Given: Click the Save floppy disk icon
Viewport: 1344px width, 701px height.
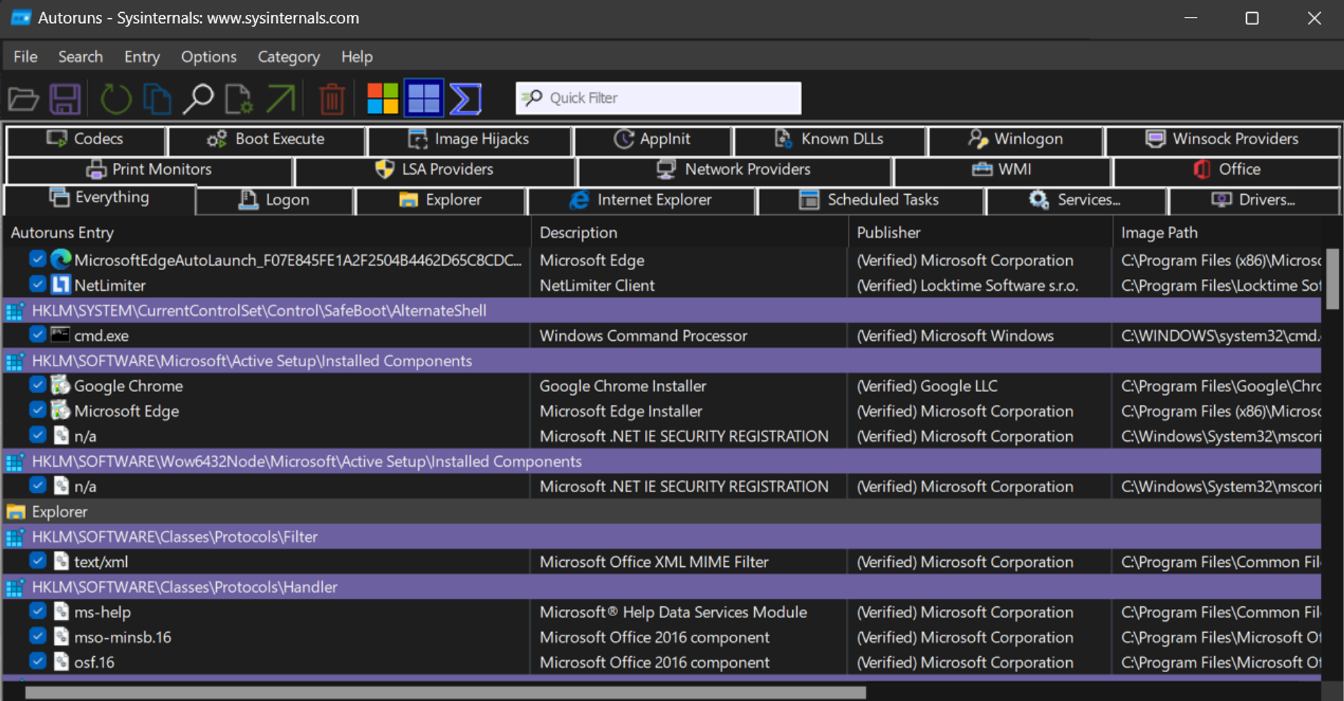Looking at the screenshot, I should pos(65,98).
